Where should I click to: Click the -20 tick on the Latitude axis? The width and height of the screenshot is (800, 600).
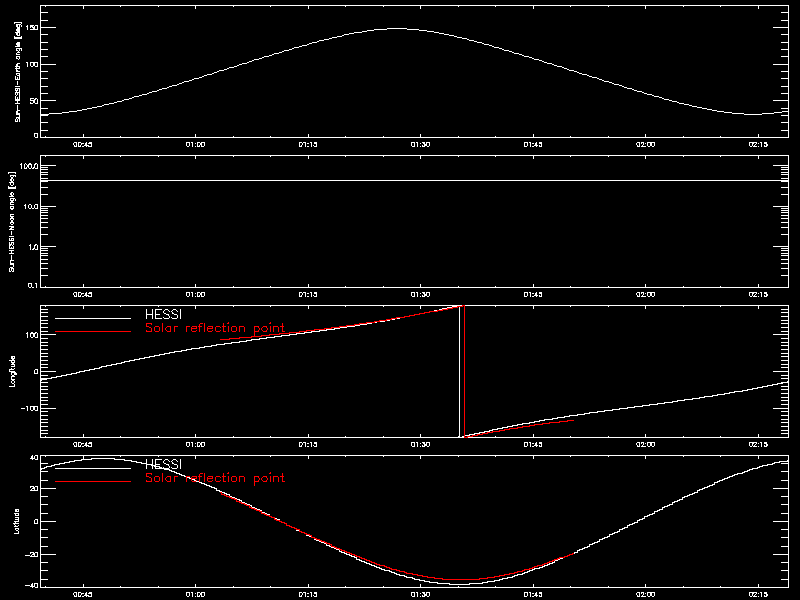click(32, 554)
